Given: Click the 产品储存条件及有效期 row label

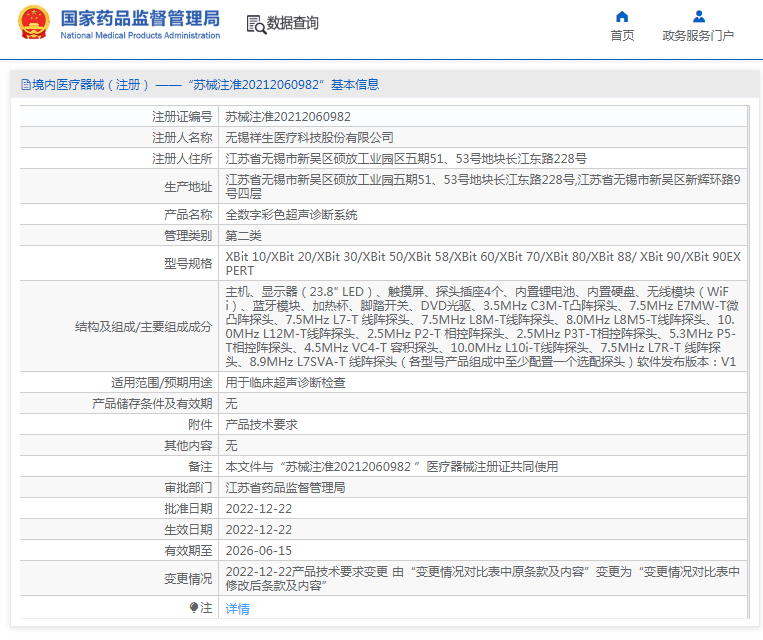Looking at the screenshot, I should pyautogui.click(x=152, y=404).
